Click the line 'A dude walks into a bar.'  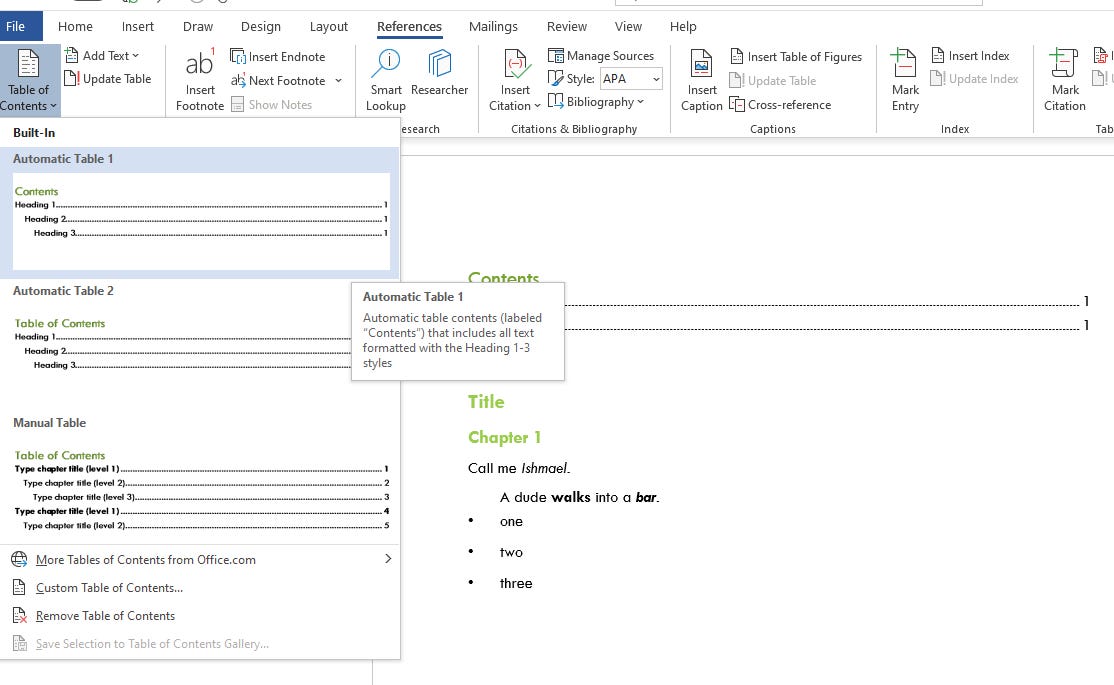[x=580, y=497]
